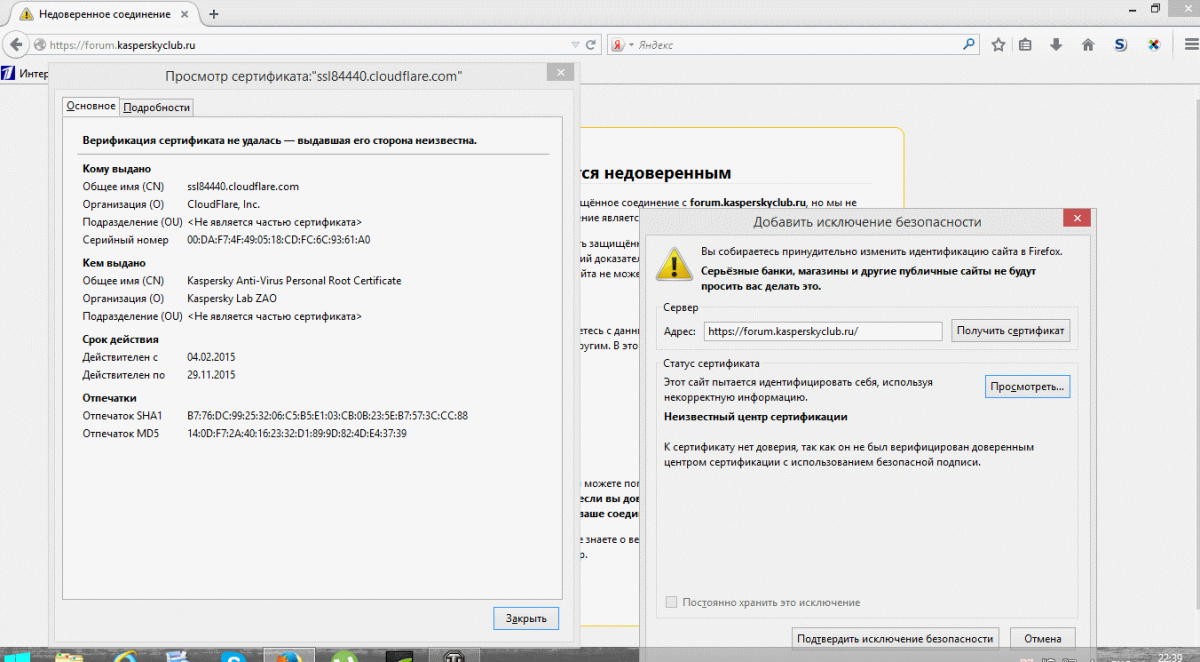Confirm with 'Подтвердить исключение безопасности'
Image resolution: width=1200 pixels, height=662 pixels.
tap(895, 639)
